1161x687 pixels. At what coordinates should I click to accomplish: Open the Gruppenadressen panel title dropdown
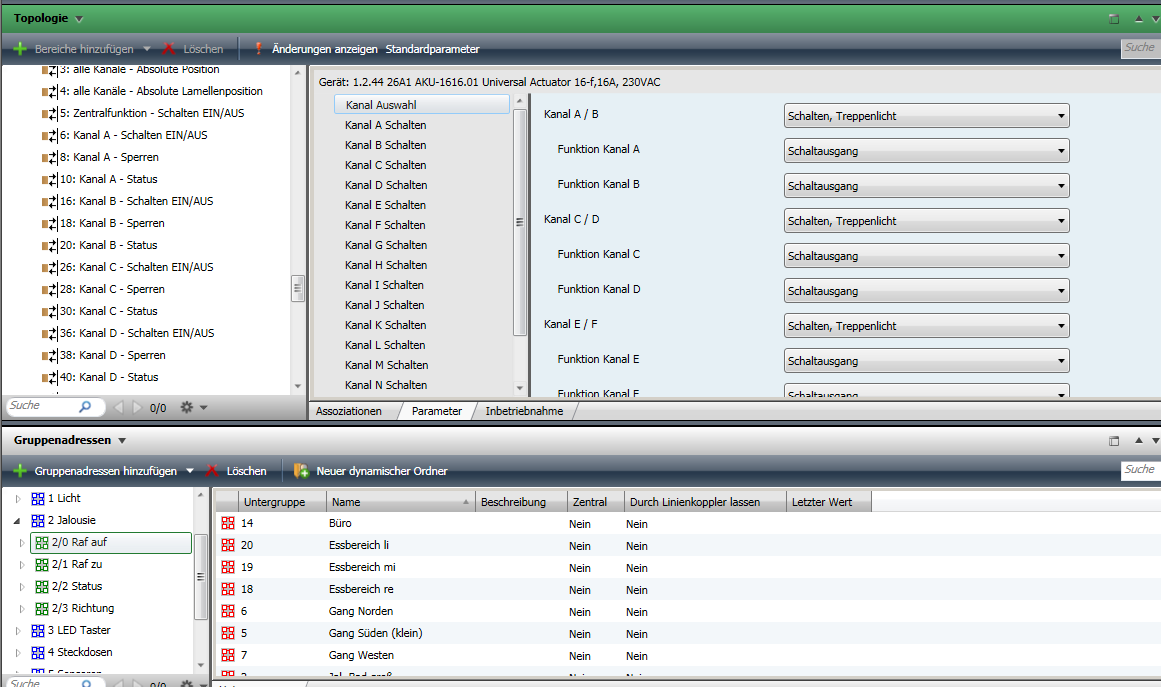coord(122,441)
